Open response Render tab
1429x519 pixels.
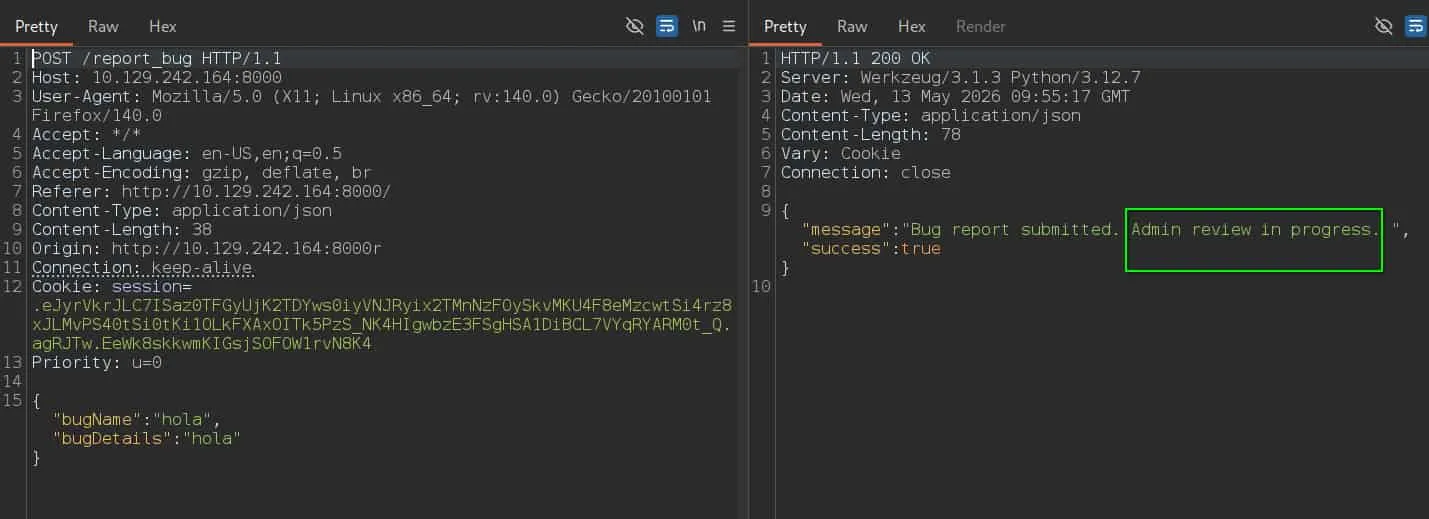coord(980,27)
